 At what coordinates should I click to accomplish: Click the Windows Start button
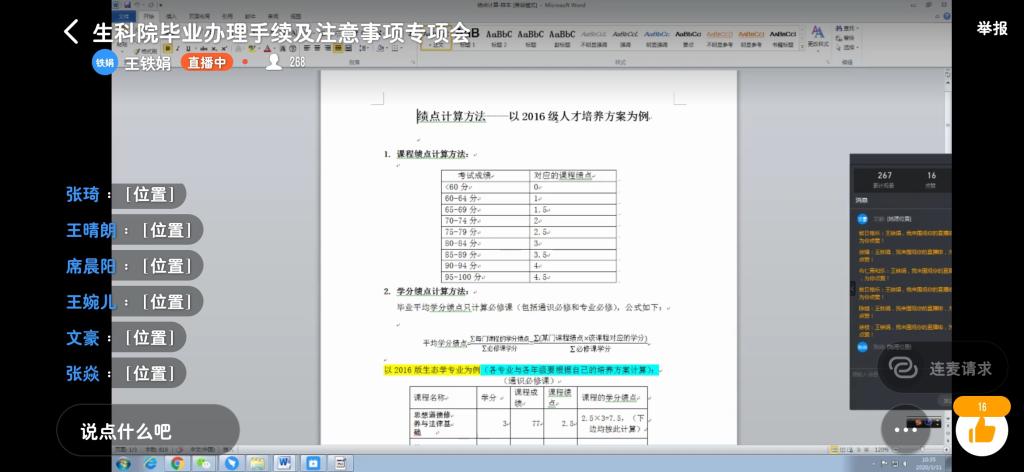[x=123, y=463]
